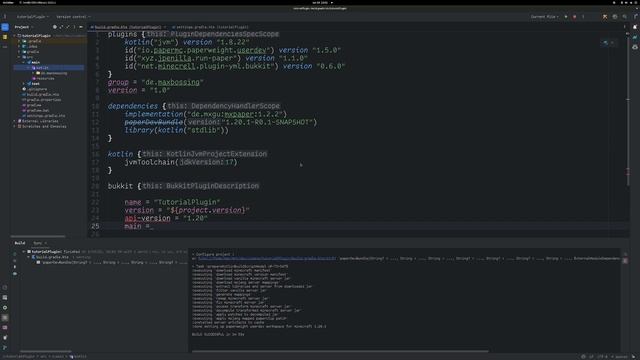Open the clock date in the top OS bar
The image size is (640, 360).
(x=320, y=2)
